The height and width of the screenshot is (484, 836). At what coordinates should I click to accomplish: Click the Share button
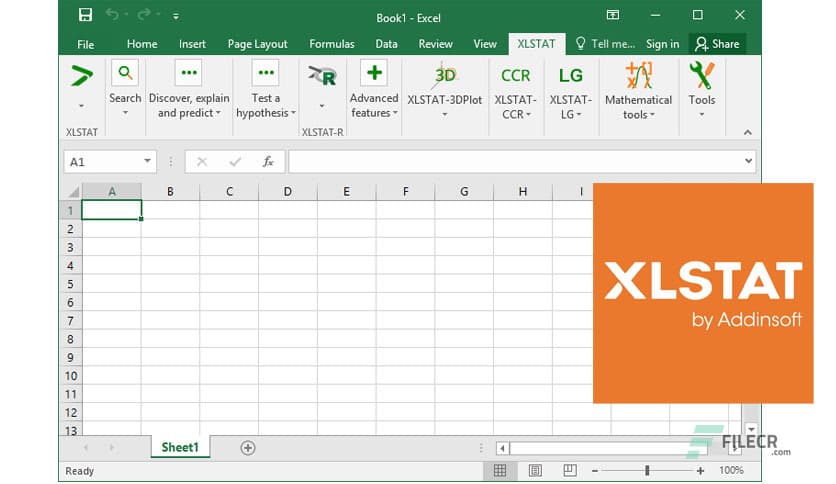[717, 44]
